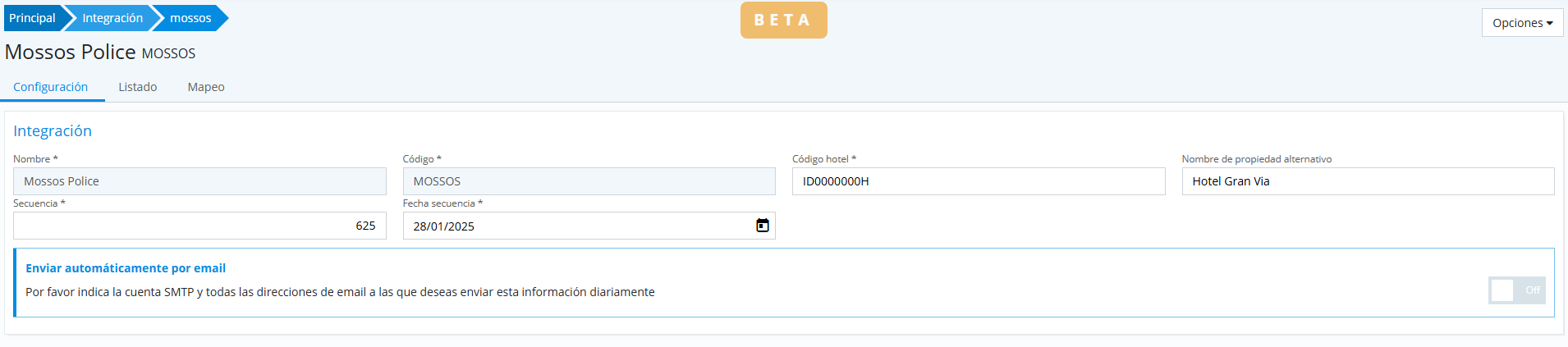This screenshot has height=347, width=1568.
Task: Open the Opciones dropdown menu
Action: pyautogui.click(x=1521, y=23)
